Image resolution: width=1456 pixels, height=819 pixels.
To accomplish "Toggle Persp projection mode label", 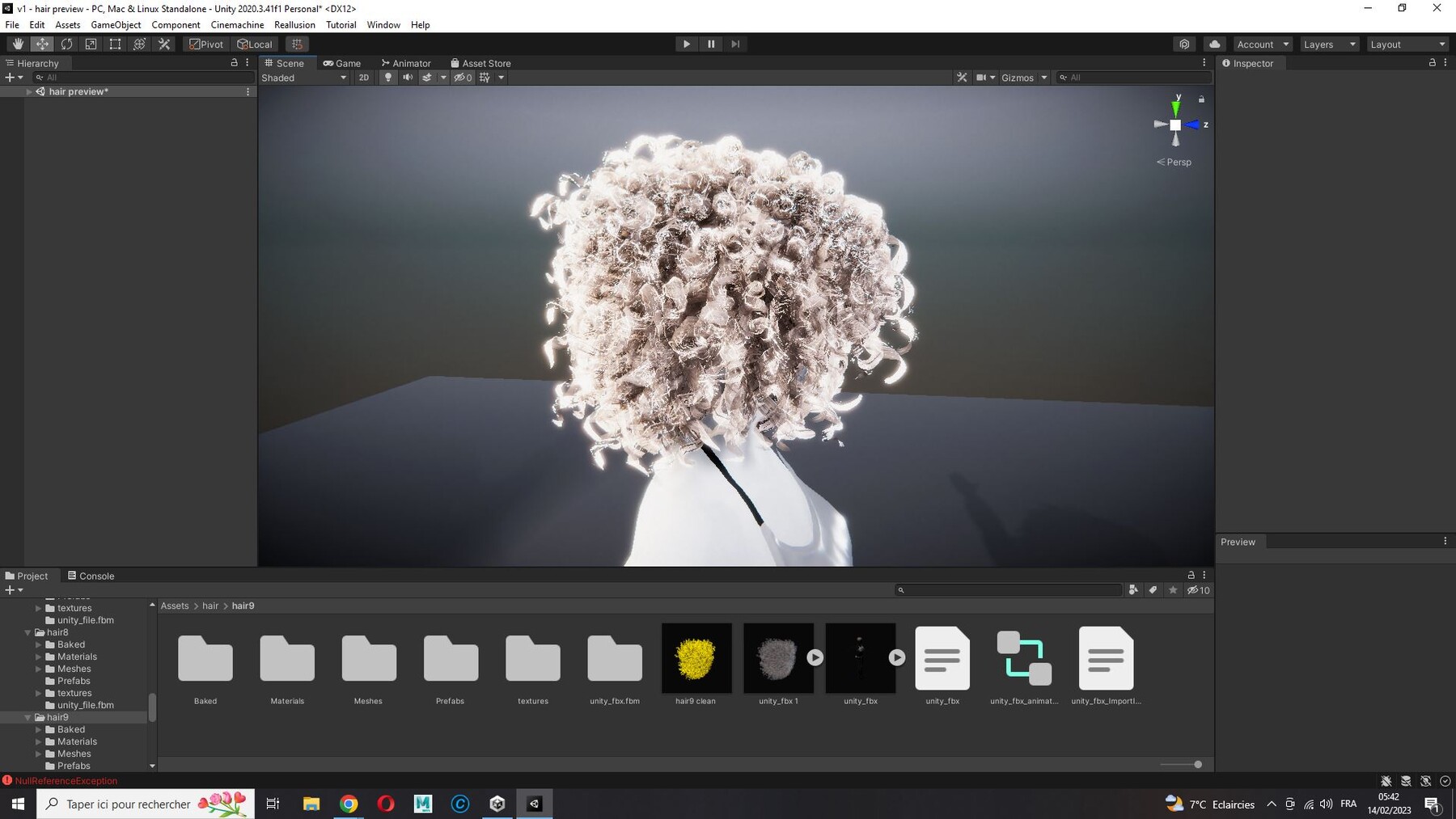I will tap(1174, 162).
